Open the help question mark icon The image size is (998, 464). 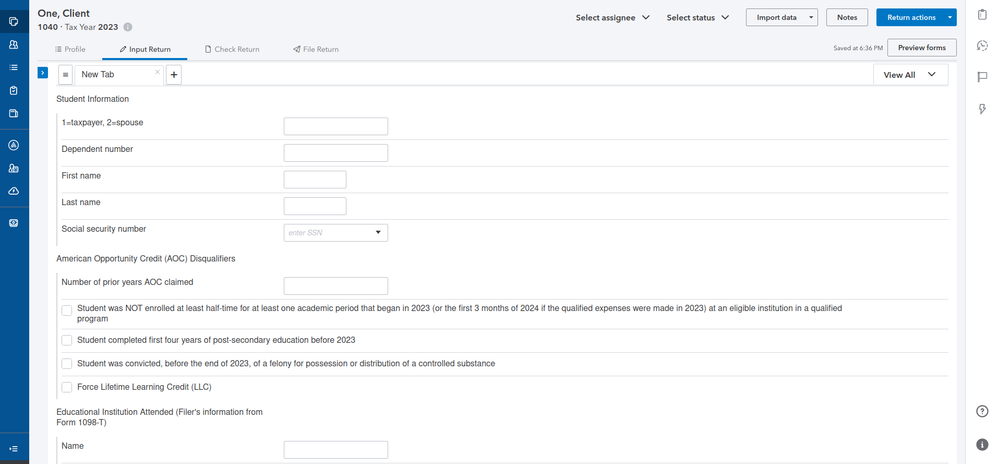click(x=982, y=411)
